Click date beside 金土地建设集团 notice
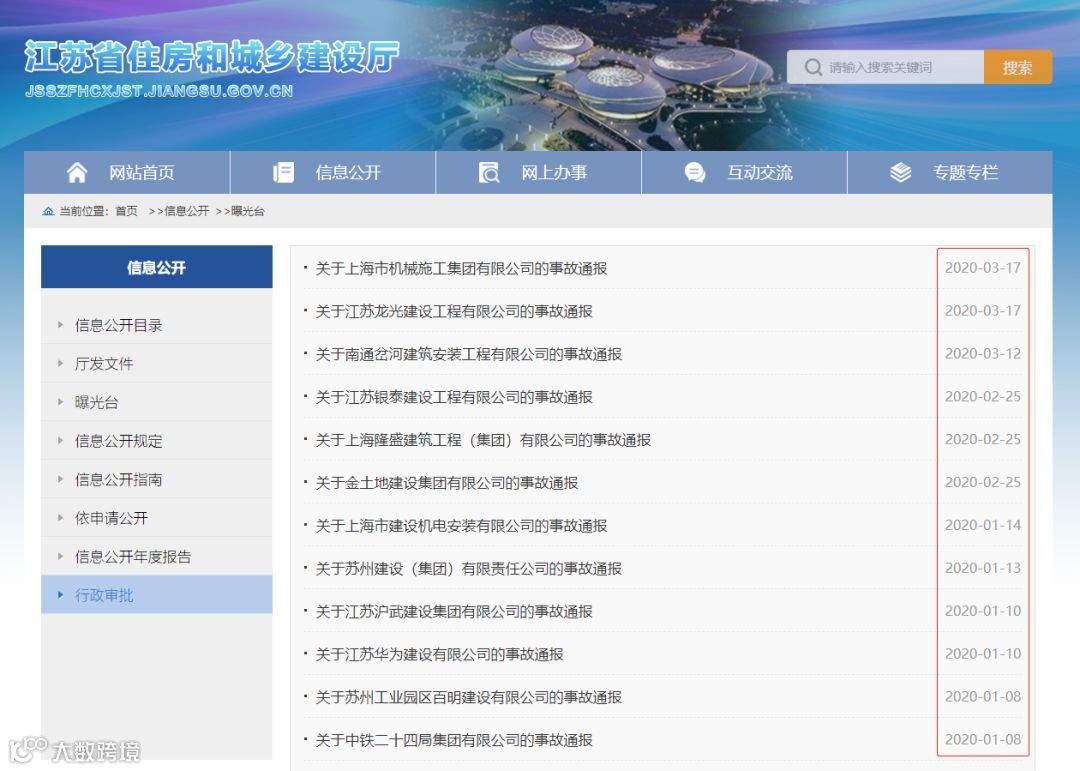The width and height of the screenshot is (1080, 771). (982, 482)
